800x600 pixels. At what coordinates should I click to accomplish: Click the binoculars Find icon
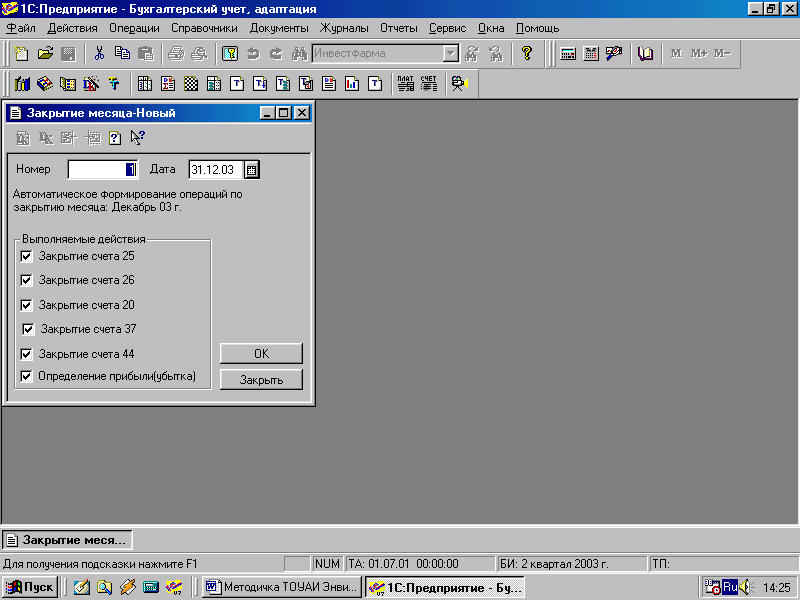299,53
